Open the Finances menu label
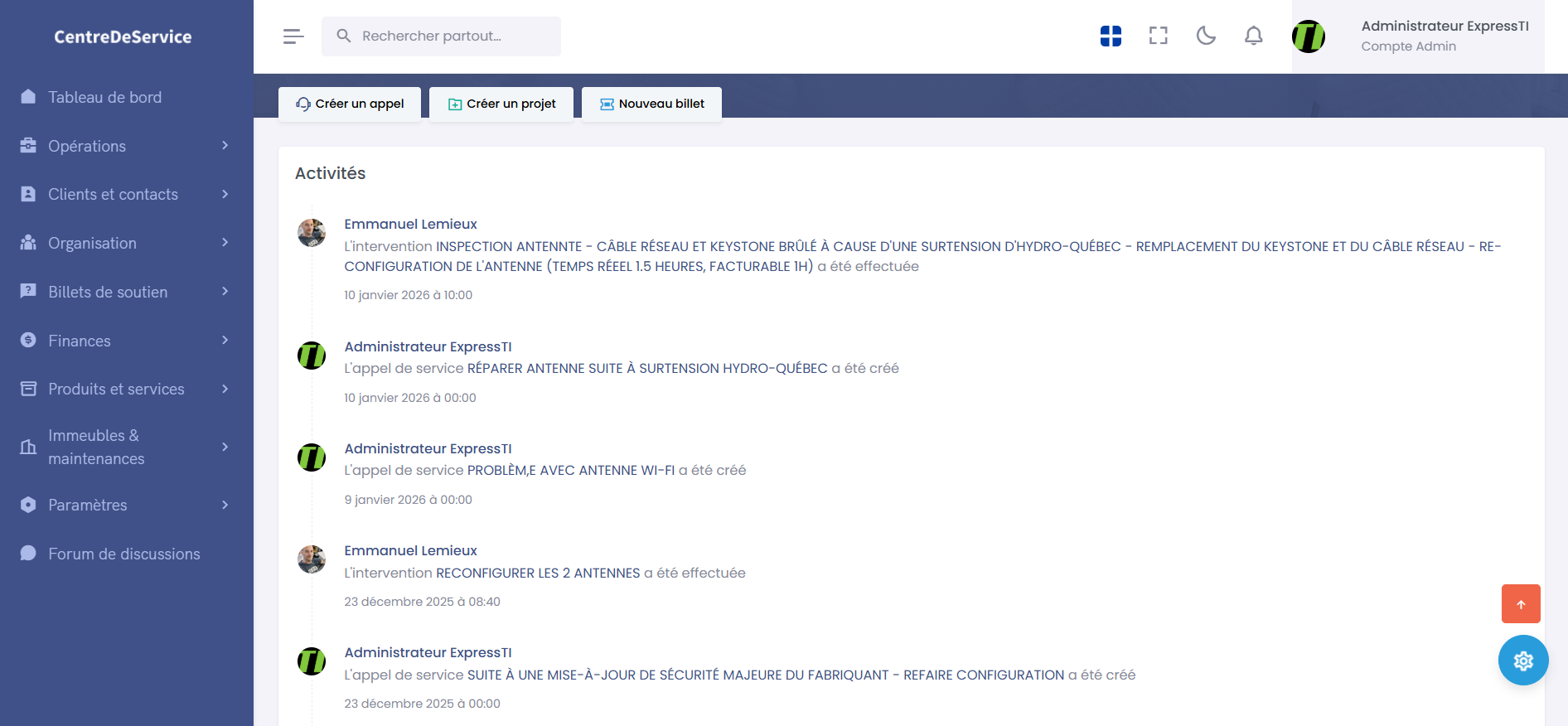Viewport: 1568px width, 726px height. [80, 341]
